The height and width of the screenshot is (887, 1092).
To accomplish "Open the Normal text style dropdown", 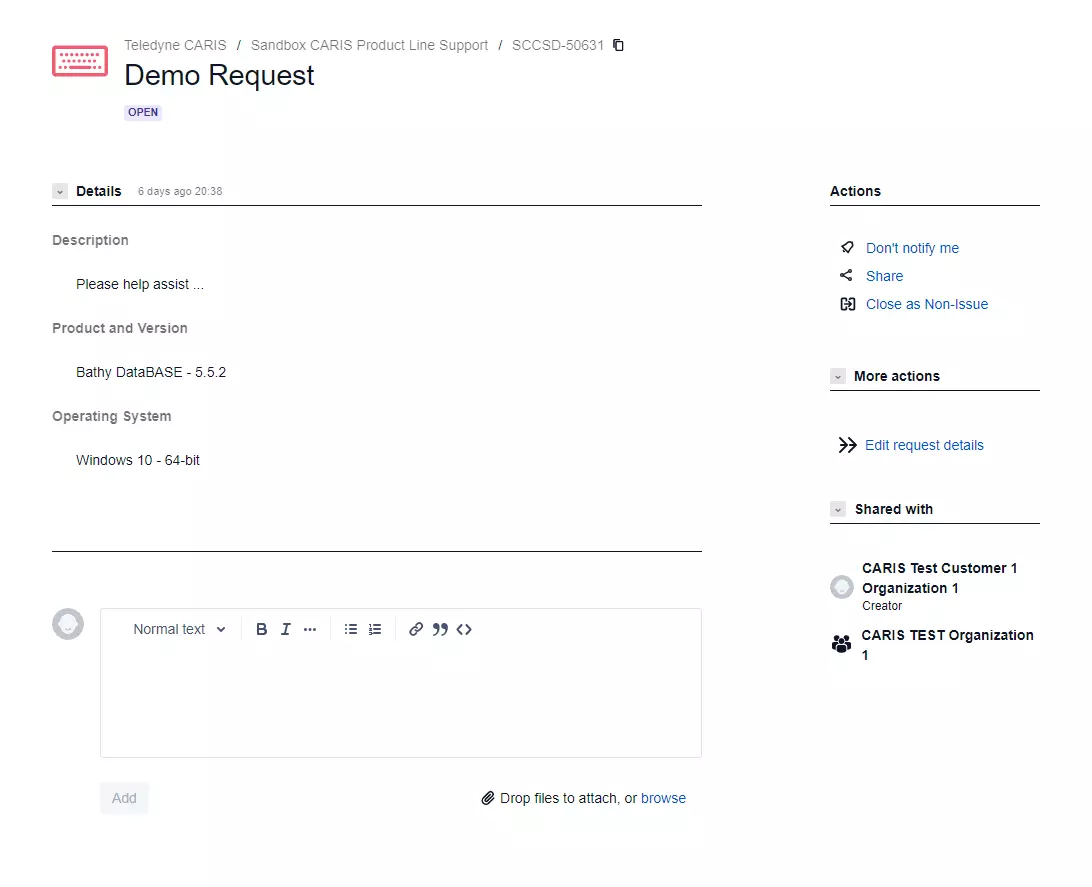I will 178,629.
